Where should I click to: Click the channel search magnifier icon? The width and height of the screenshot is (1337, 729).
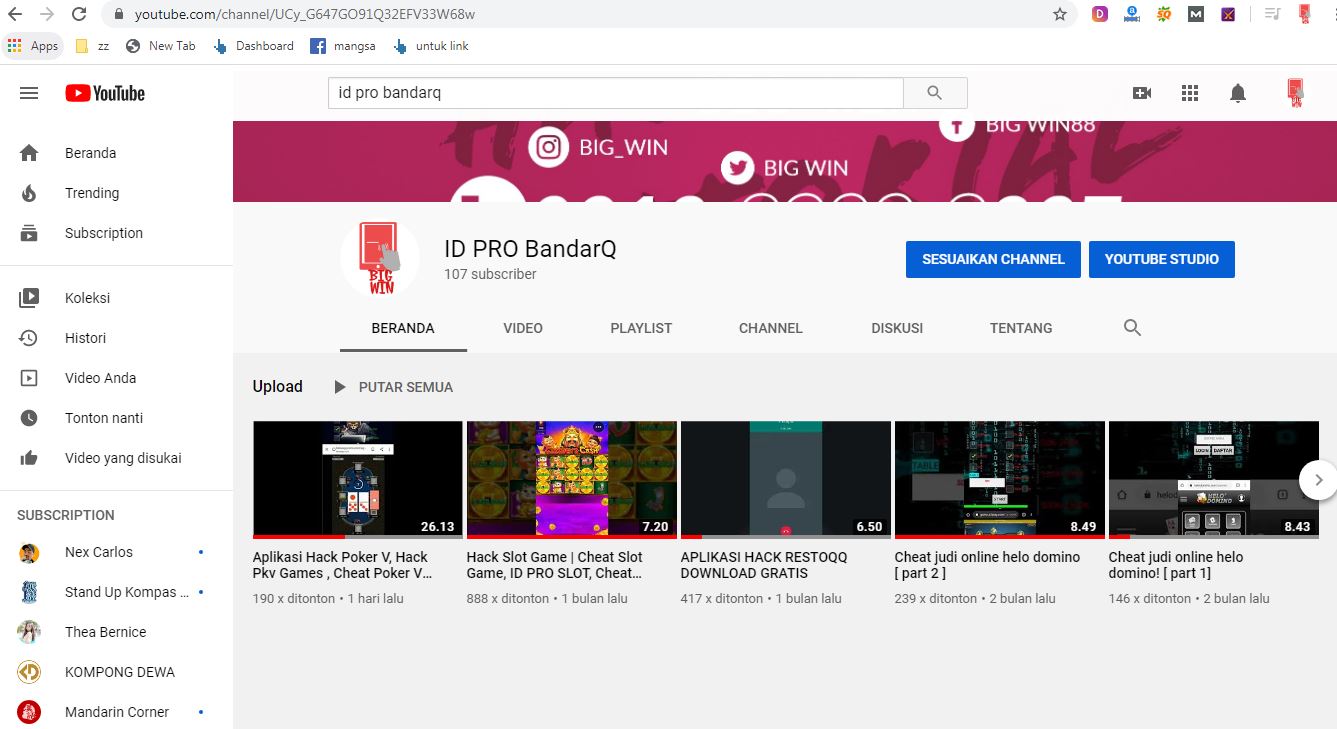[x=1132, y=328]
